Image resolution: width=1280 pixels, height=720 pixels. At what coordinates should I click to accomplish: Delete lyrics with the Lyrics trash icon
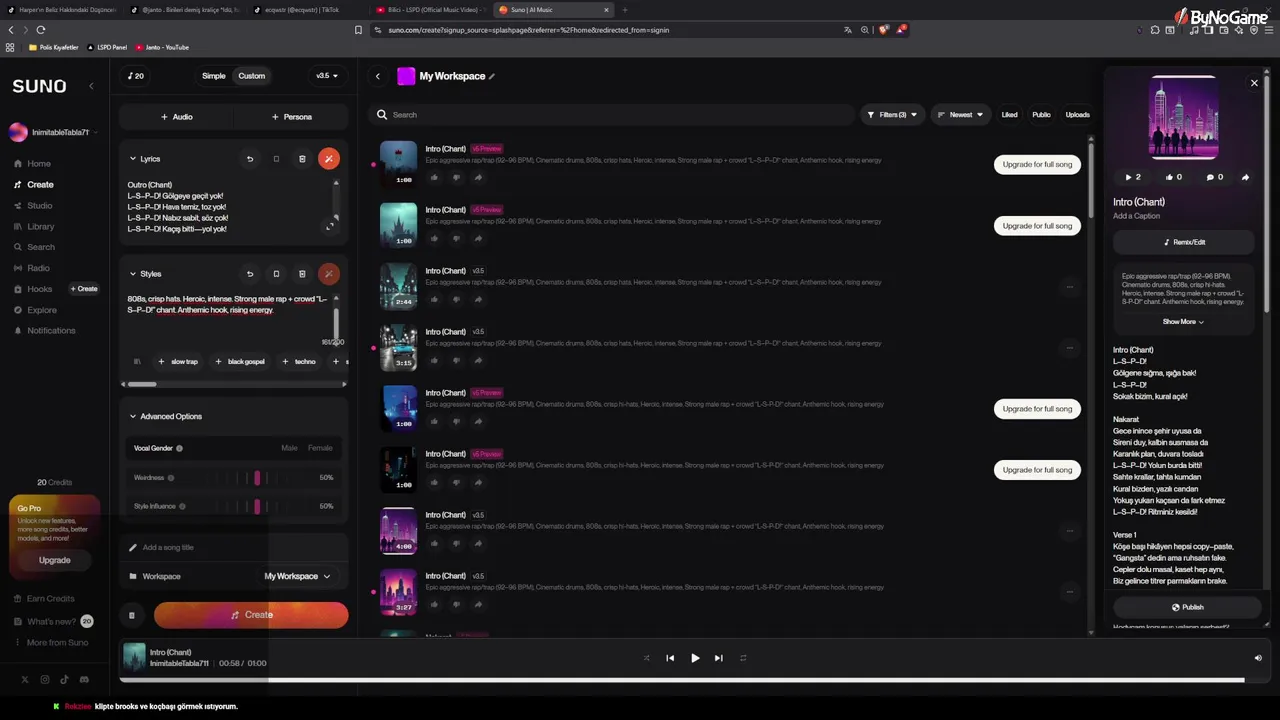302,159
